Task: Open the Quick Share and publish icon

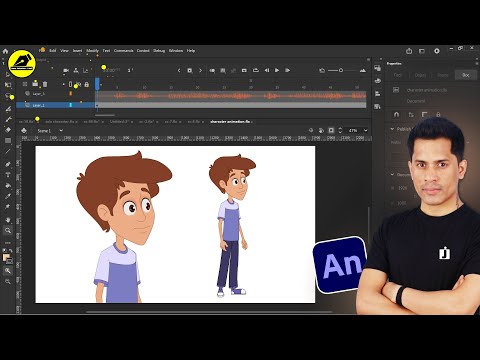Action: [409, 51]
